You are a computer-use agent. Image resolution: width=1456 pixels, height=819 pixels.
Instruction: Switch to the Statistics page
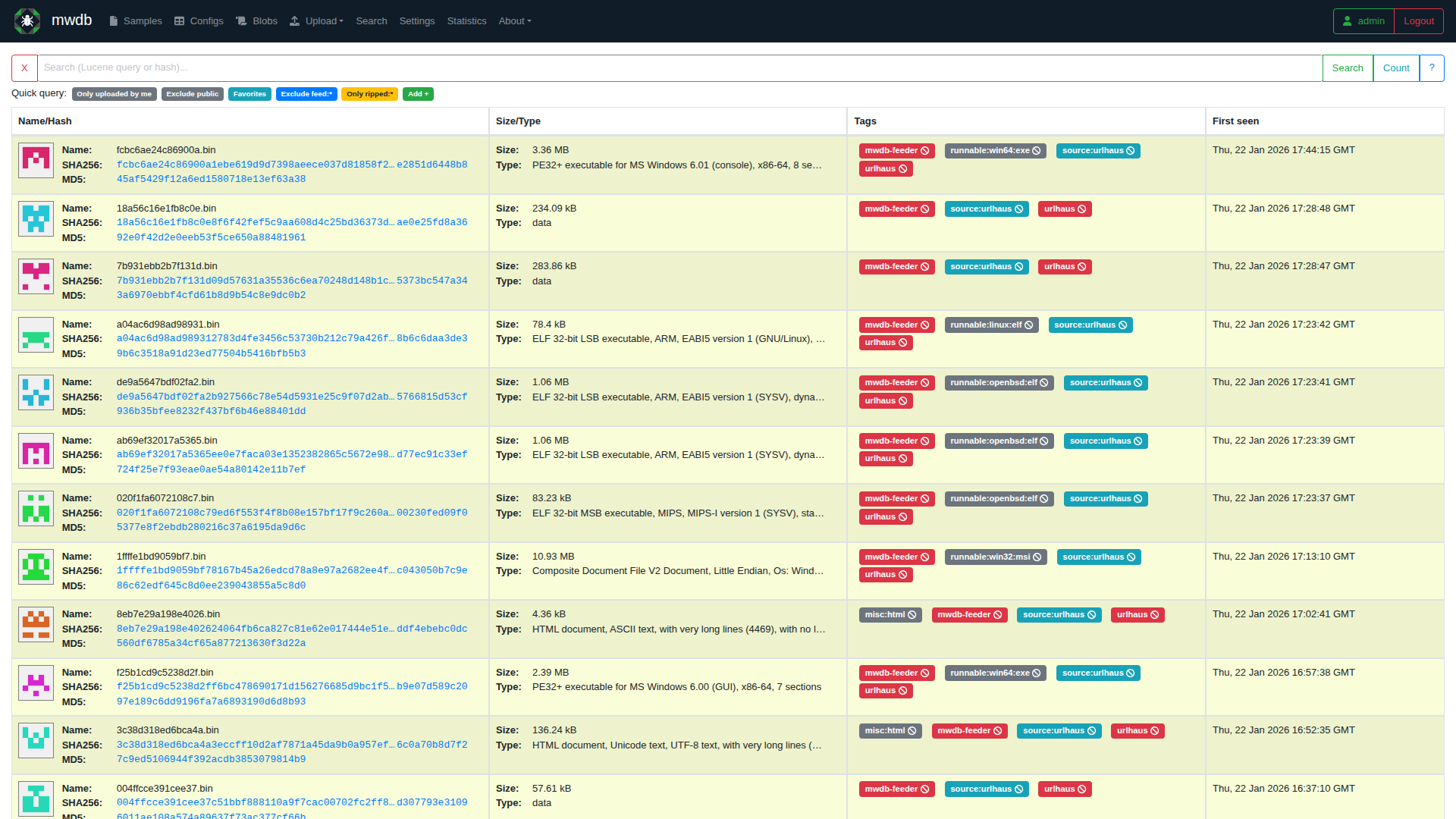pyautogui.click(x=466, y=20)
